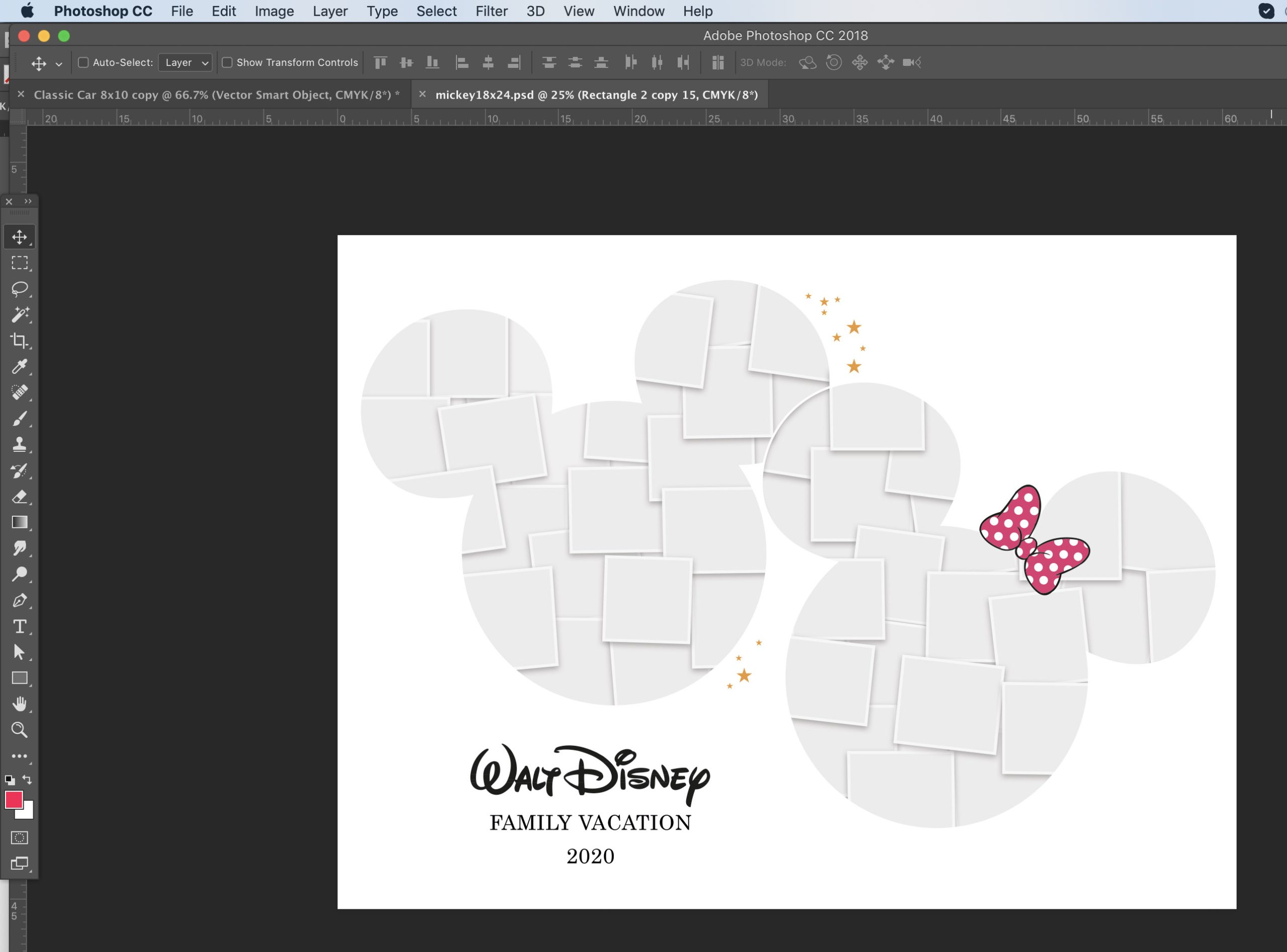This screenshot has width=1287, height=952.
Task: Select the Brush tool
Action: pos(20,418)
